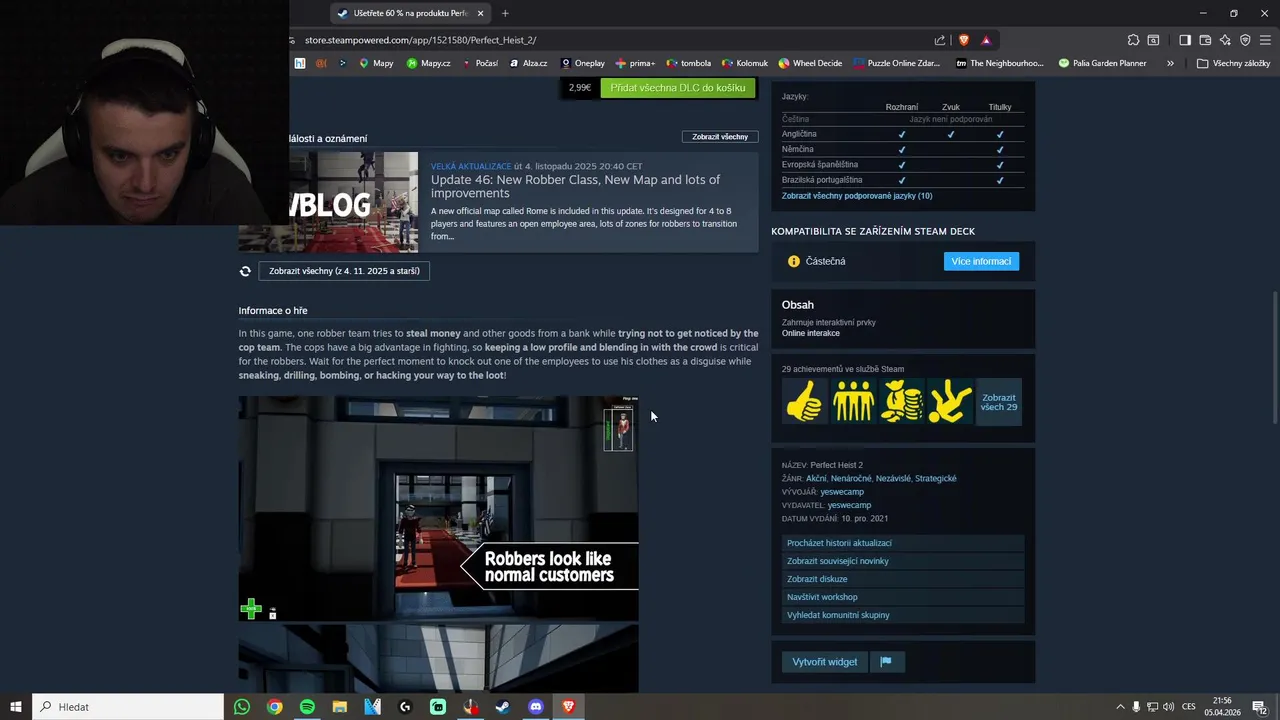Click the Brave Rewards triangle icon

coord(986,40)
